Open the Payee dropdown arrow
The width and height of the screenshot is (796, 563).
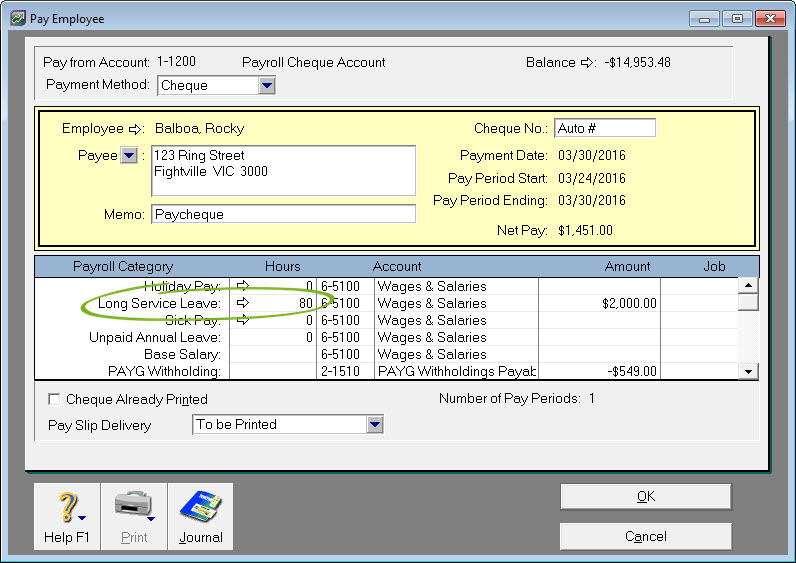[x=129, y=156]
